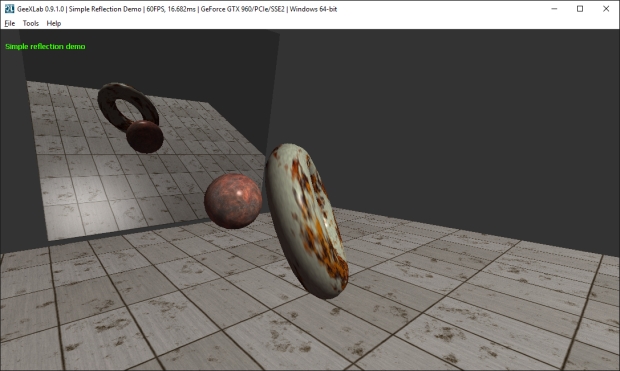Maximize the GeeXLab window
Viewport: 620px width, 371px height.
[x=580, y=9]
